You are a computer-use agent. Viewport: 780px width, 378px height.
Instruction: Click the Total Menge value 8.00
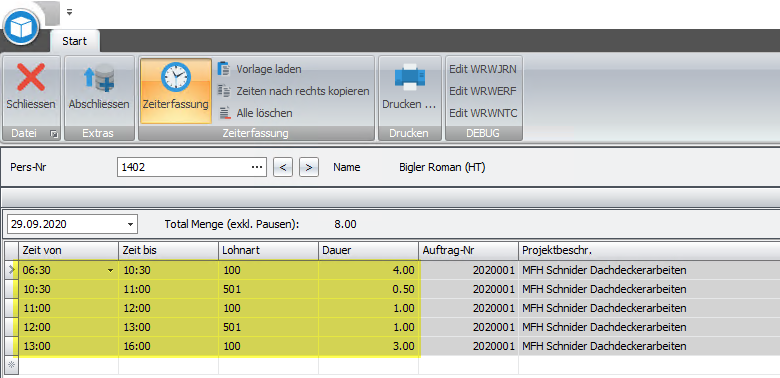[x=345, y=224]
